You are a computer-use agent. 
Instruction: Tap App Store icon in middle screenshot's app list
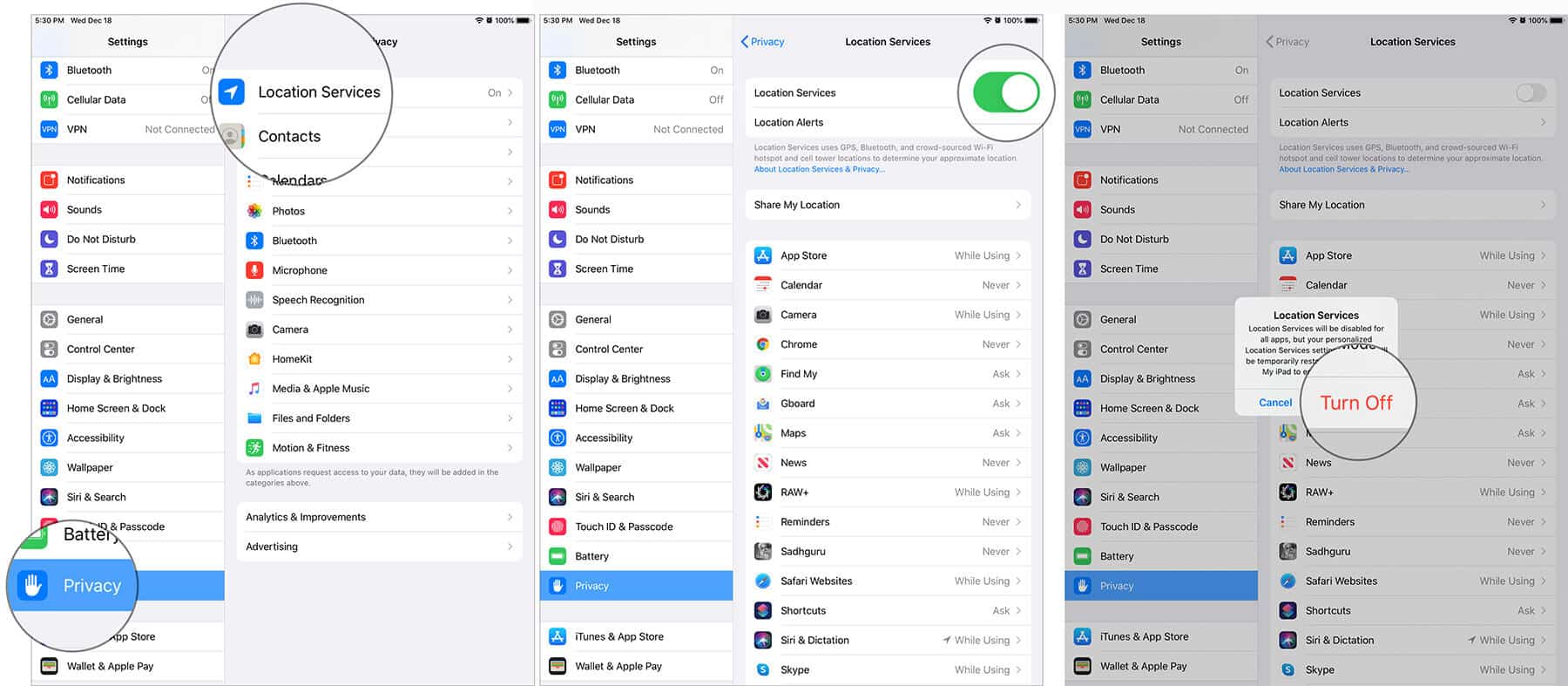tap(763, 255)
